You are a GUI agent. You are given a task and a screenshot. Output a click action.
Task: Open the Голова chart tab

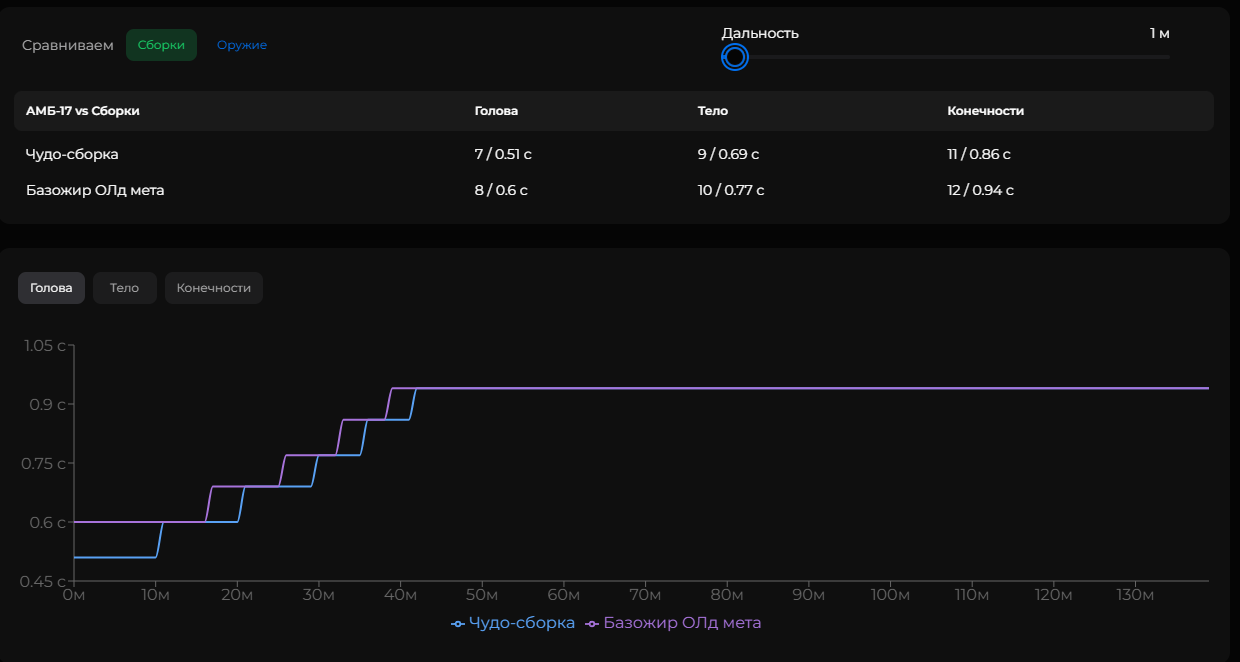click(x=51, y=288)
